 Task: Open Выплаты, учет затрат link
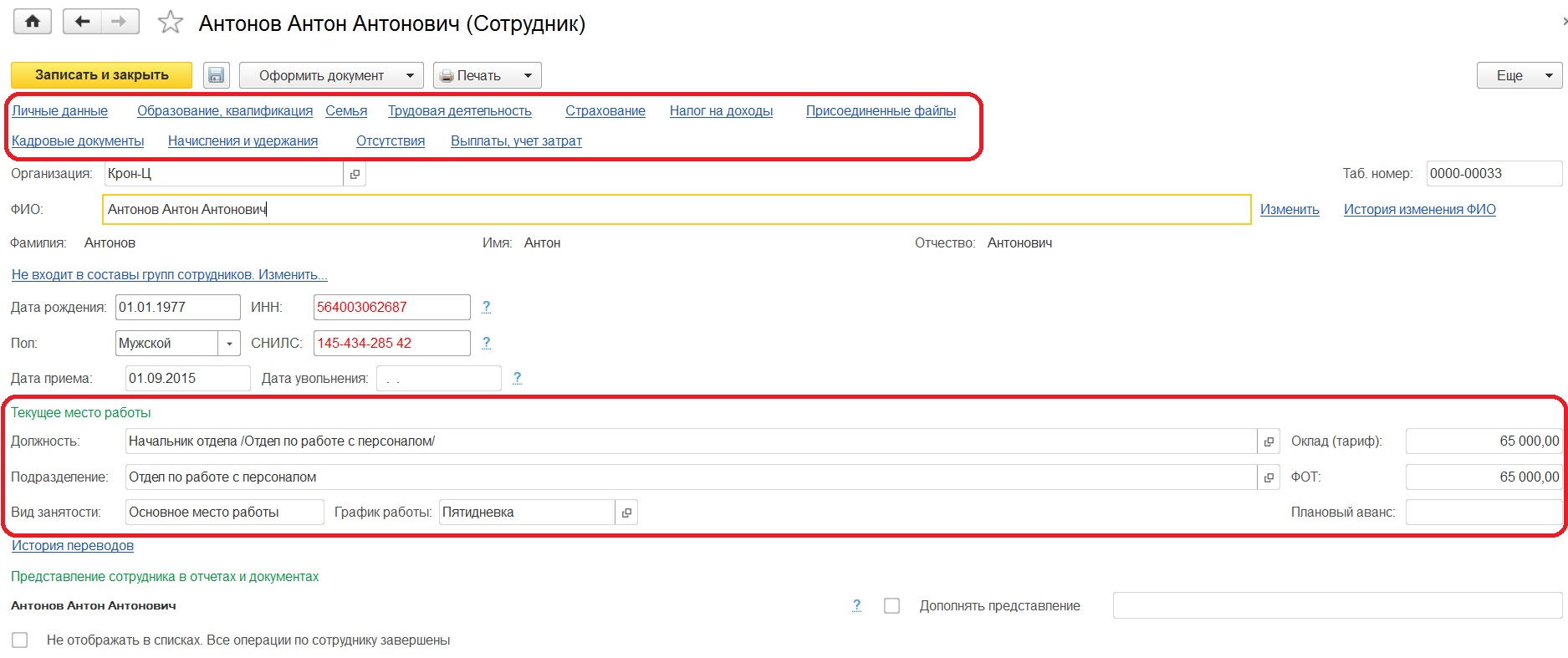(516, 141)
